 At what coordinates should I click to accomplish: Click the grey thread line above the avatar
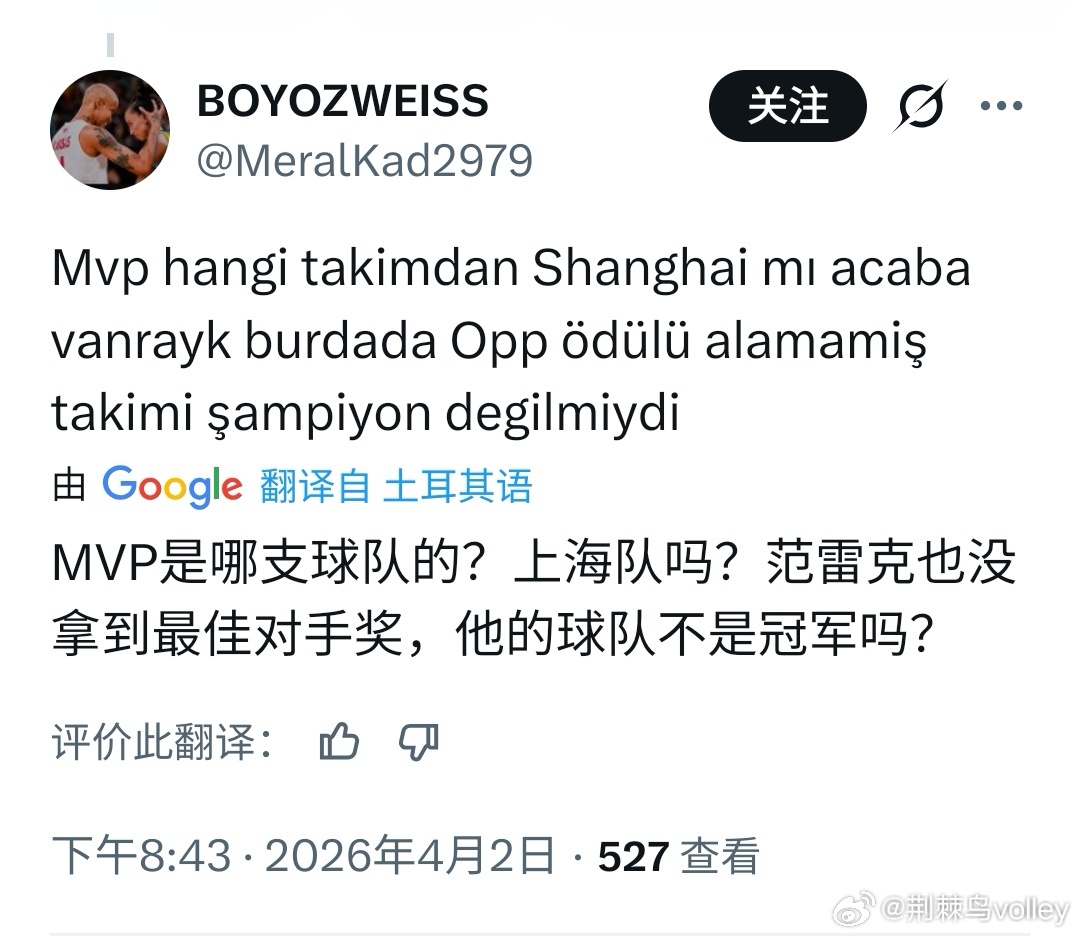[110, 45]
